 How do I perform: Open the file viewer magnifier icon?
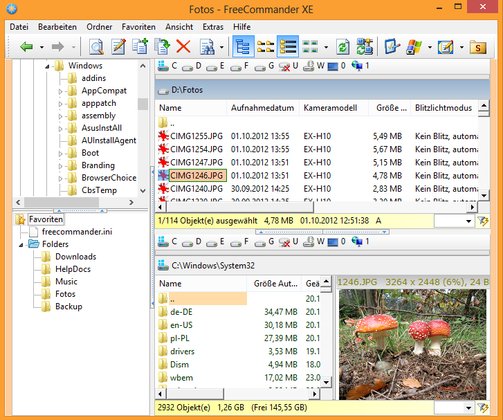pyautogui.click(x=96, y=47)
